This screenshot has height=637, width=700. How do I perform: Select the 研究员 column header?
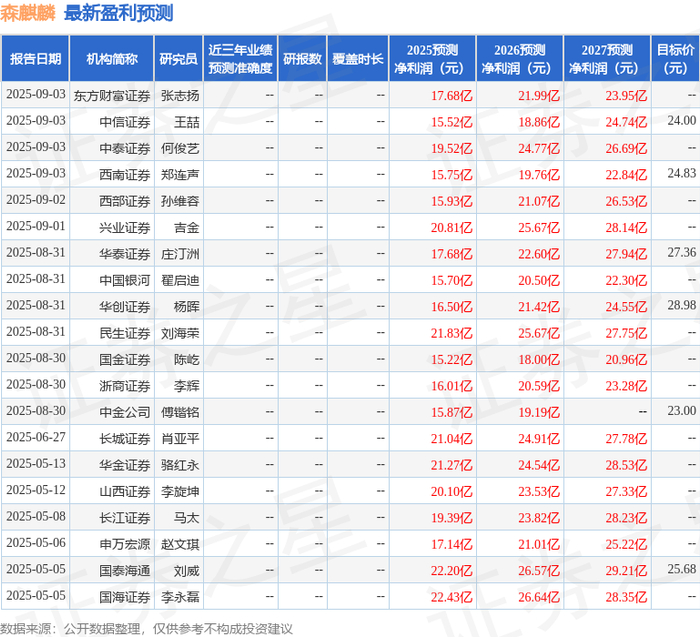click(x=179, y=59)
